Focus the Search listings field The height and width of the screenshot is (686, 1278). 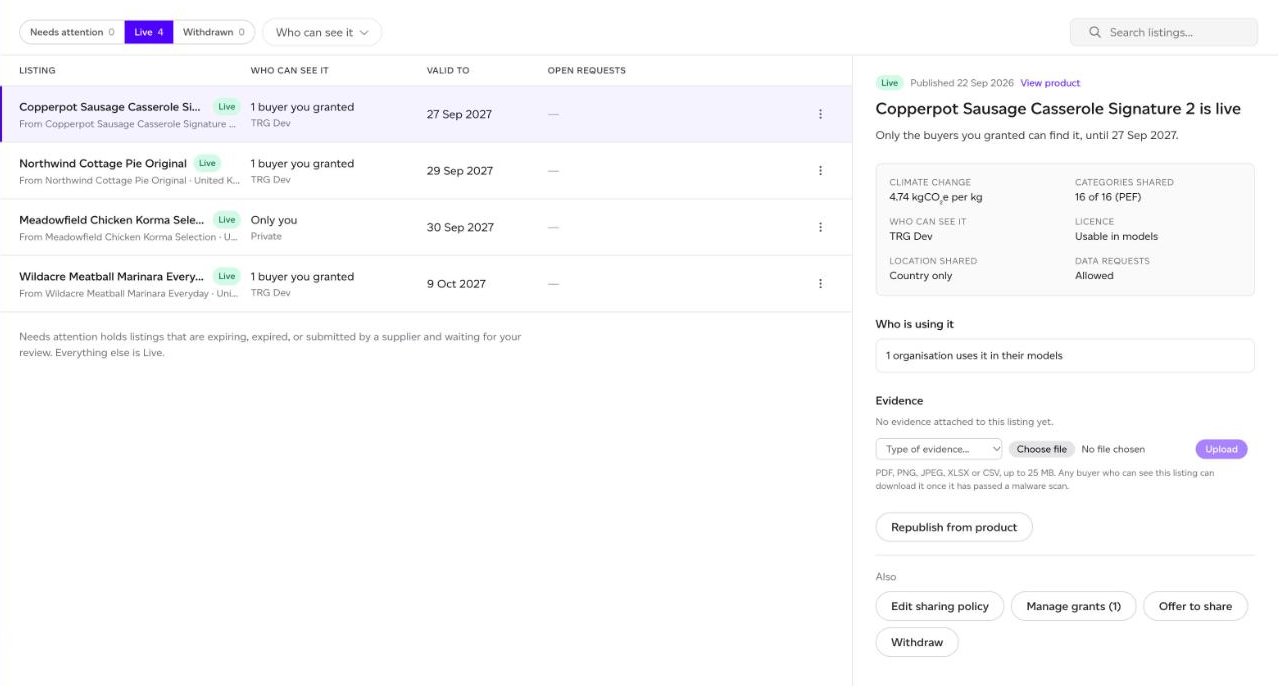(1164, 32)
